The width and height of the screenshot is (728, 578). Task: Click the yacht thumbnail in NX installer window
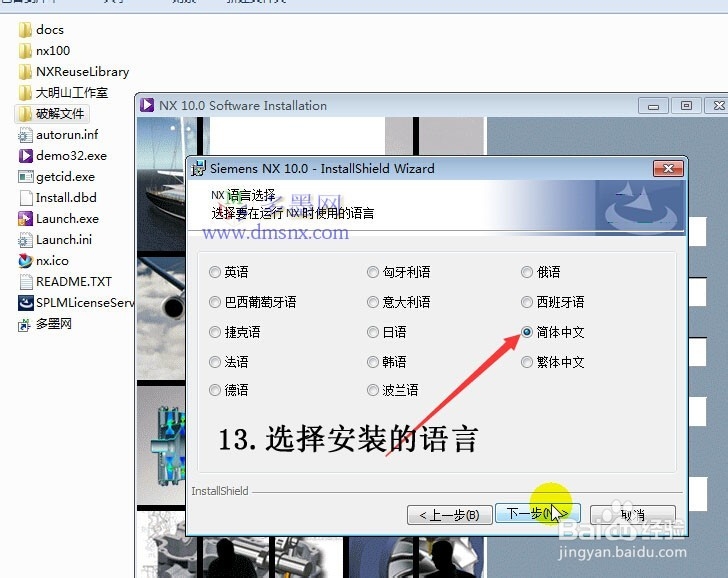(x=161, y=184)
